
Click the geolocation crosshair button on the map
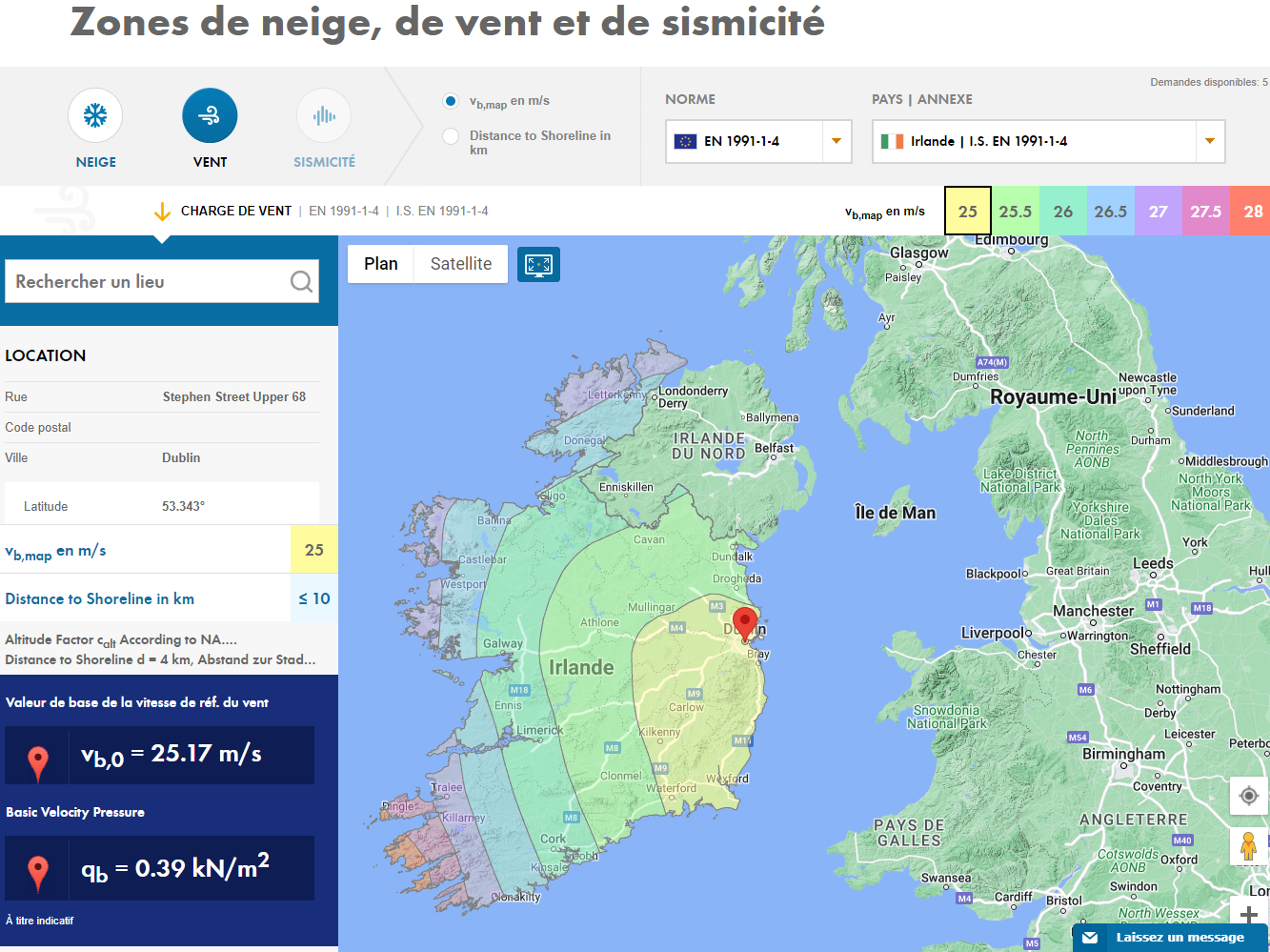1248,796
